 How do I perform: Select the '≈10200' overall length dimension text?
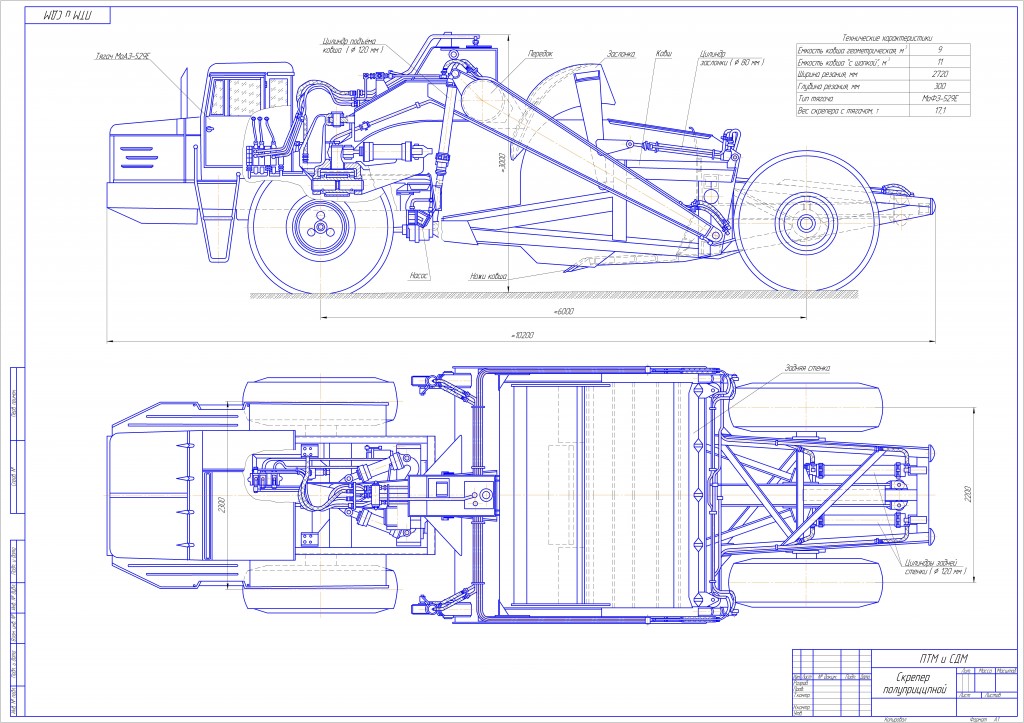pyautogui.click(x=522, y=336)
